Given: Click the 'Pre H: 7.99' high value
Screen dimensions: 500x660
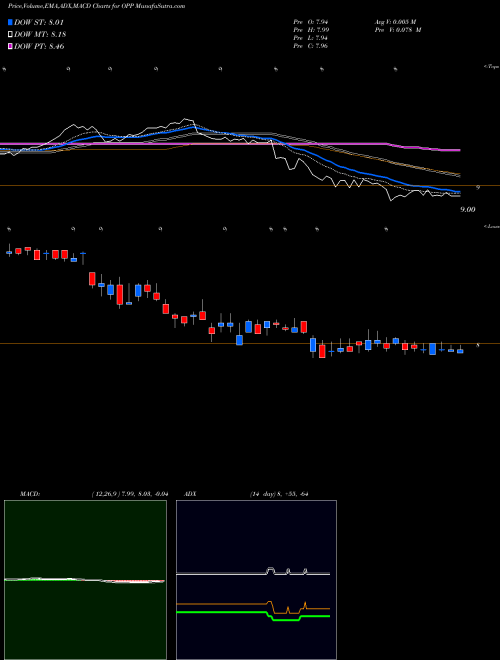Looking at the screenshot, I should coord(311,30).
